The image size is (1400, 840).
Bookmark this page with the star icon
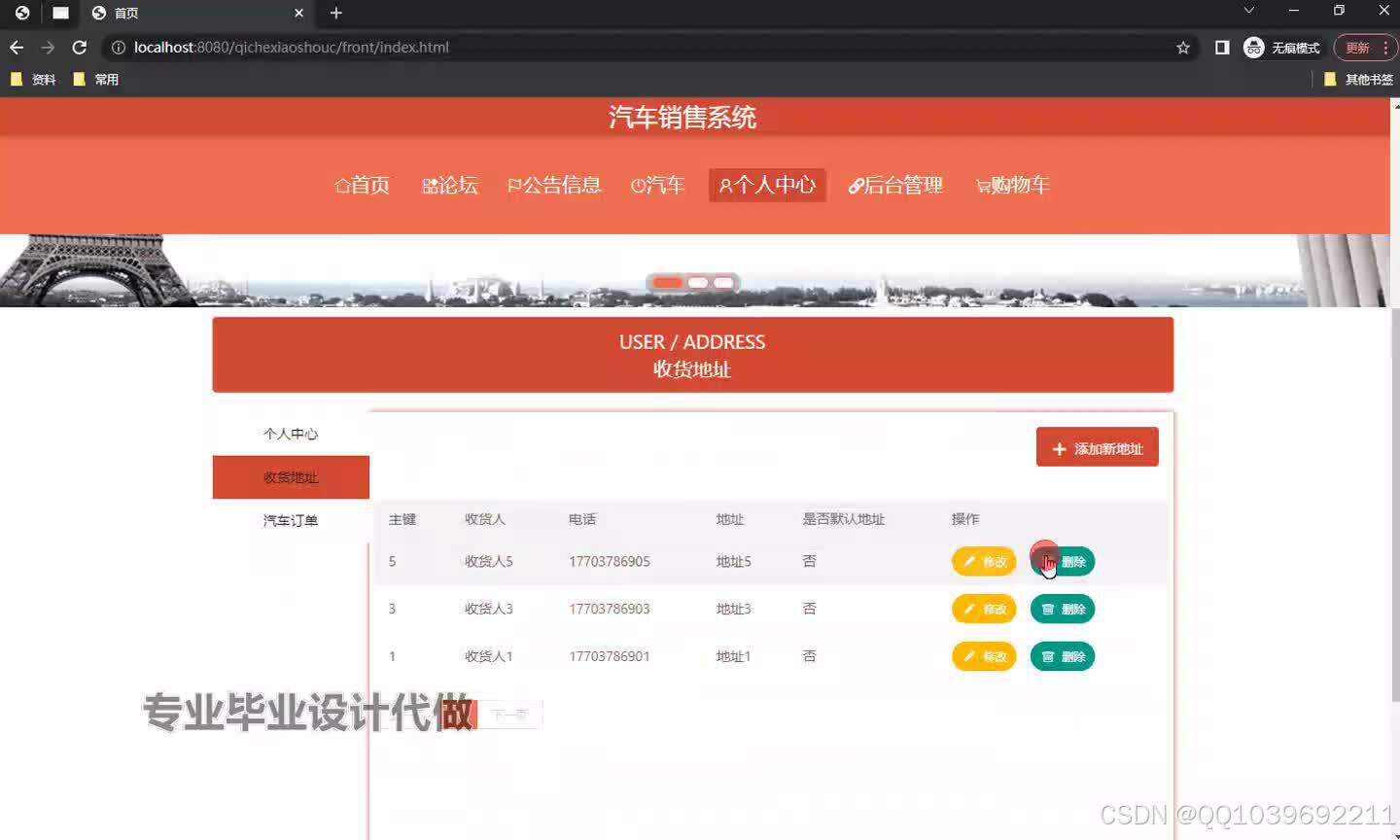(1183, 48)
